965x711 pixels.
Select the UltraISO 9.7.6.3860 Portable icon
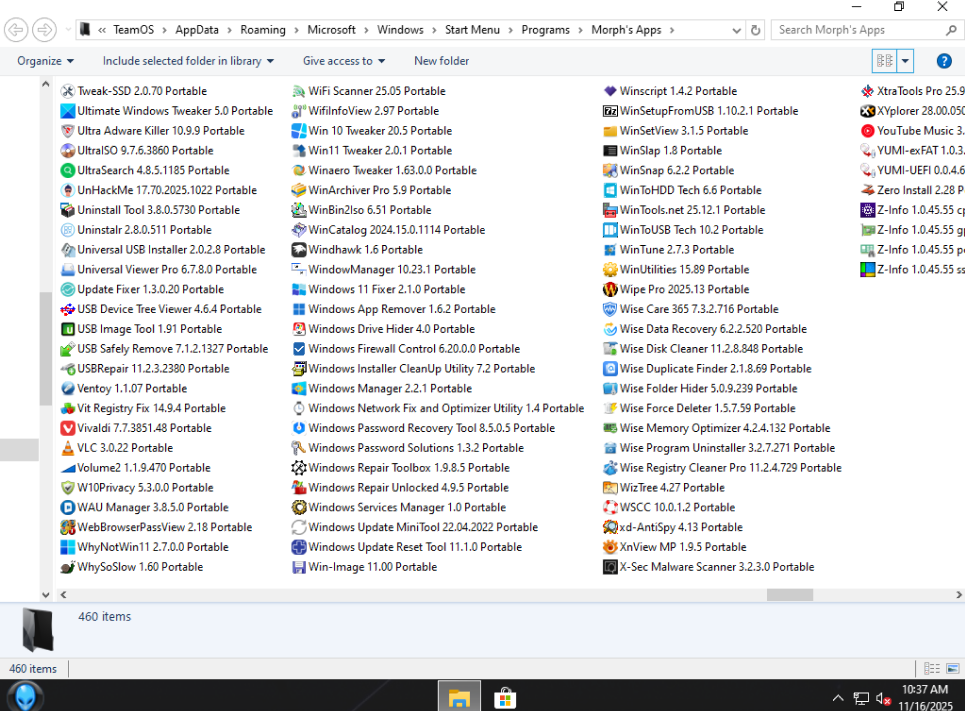click(x=68, y=150)
